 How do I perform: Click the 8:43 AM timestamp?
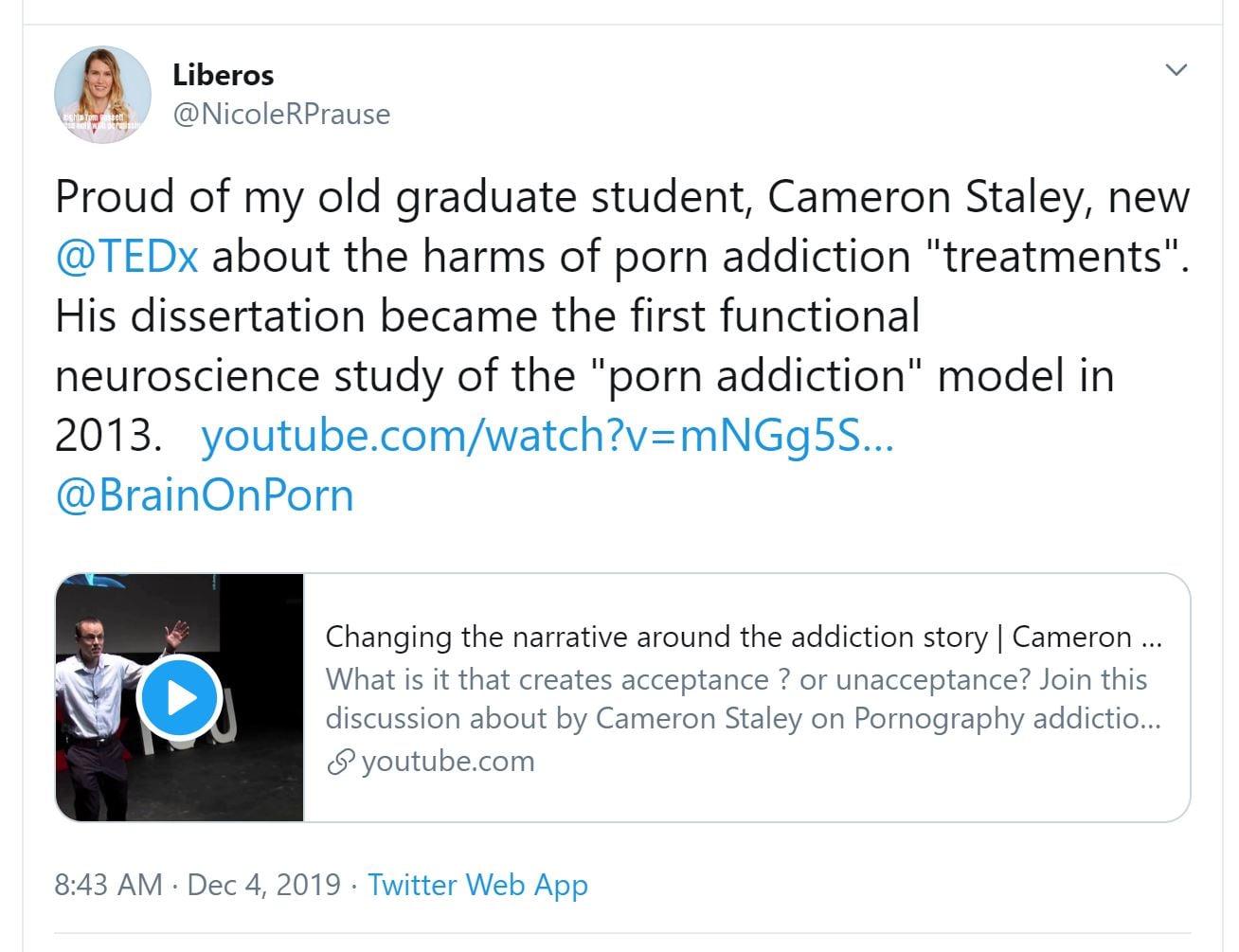click(x=108, y=885)
